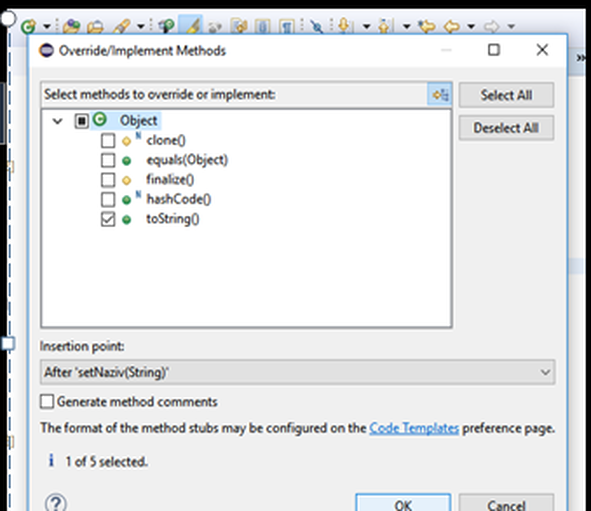Click the Open Type toolbar icon
Screen dimensions: 591x511
(71, 26)
